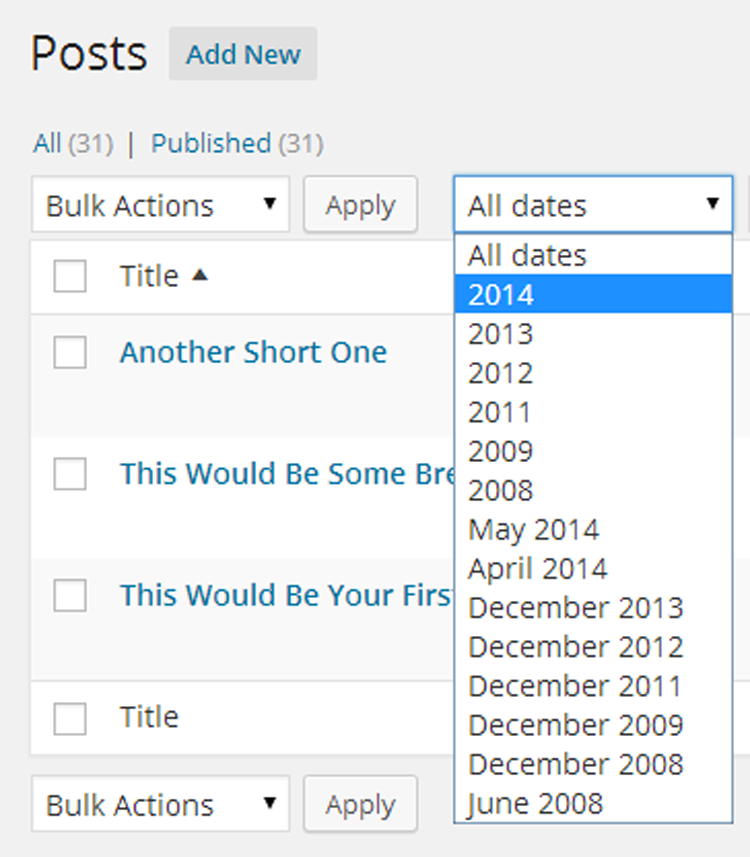This screenshot has height=857, width=750.
Task: Click the Add New button
Action: click(x=242, y=55)
